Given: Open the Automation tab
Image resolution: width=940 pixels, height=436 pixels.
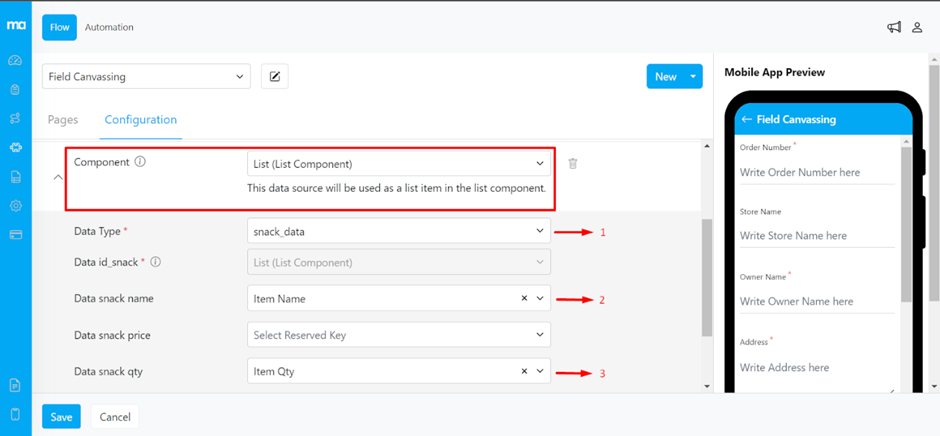Looking at the screenshot, I should [x=109, y=27].
